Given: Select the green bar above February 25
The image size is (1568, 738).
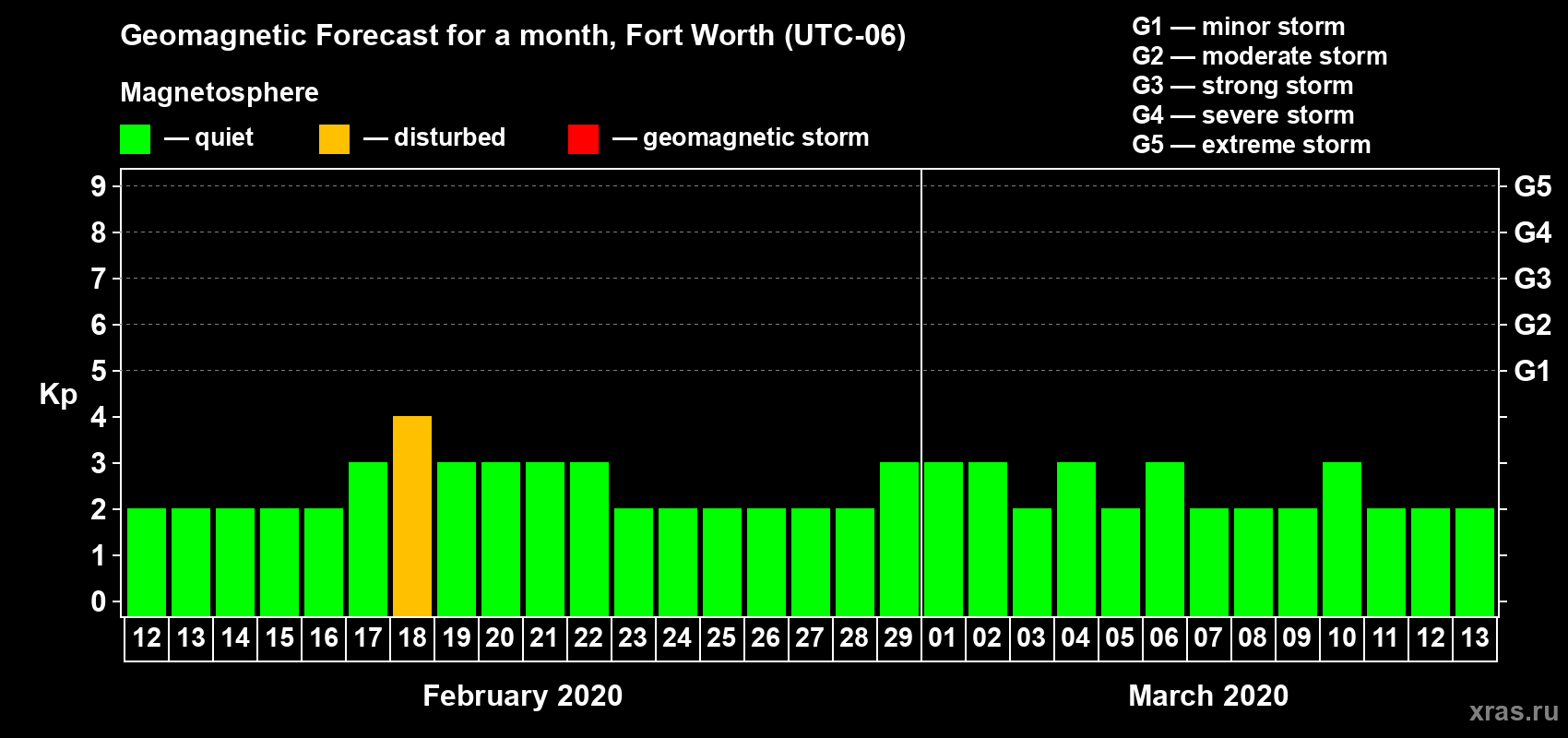Looking at the screenshot, I should [x=722, y=563].
